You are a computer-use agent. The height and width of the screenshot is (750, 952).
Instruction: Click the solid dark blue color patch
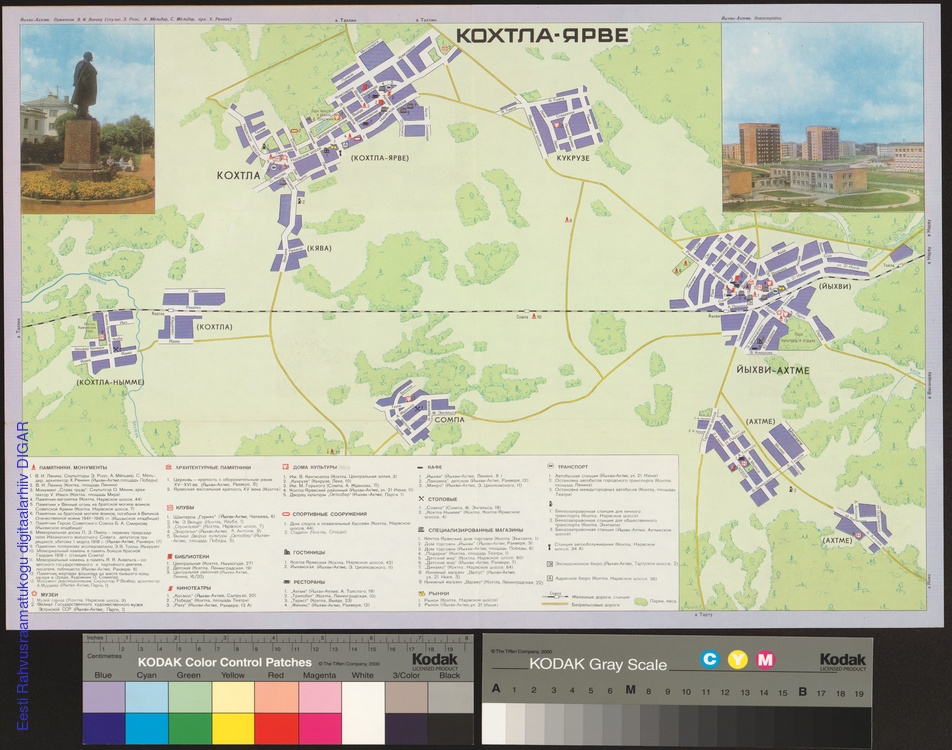[104, 728]
